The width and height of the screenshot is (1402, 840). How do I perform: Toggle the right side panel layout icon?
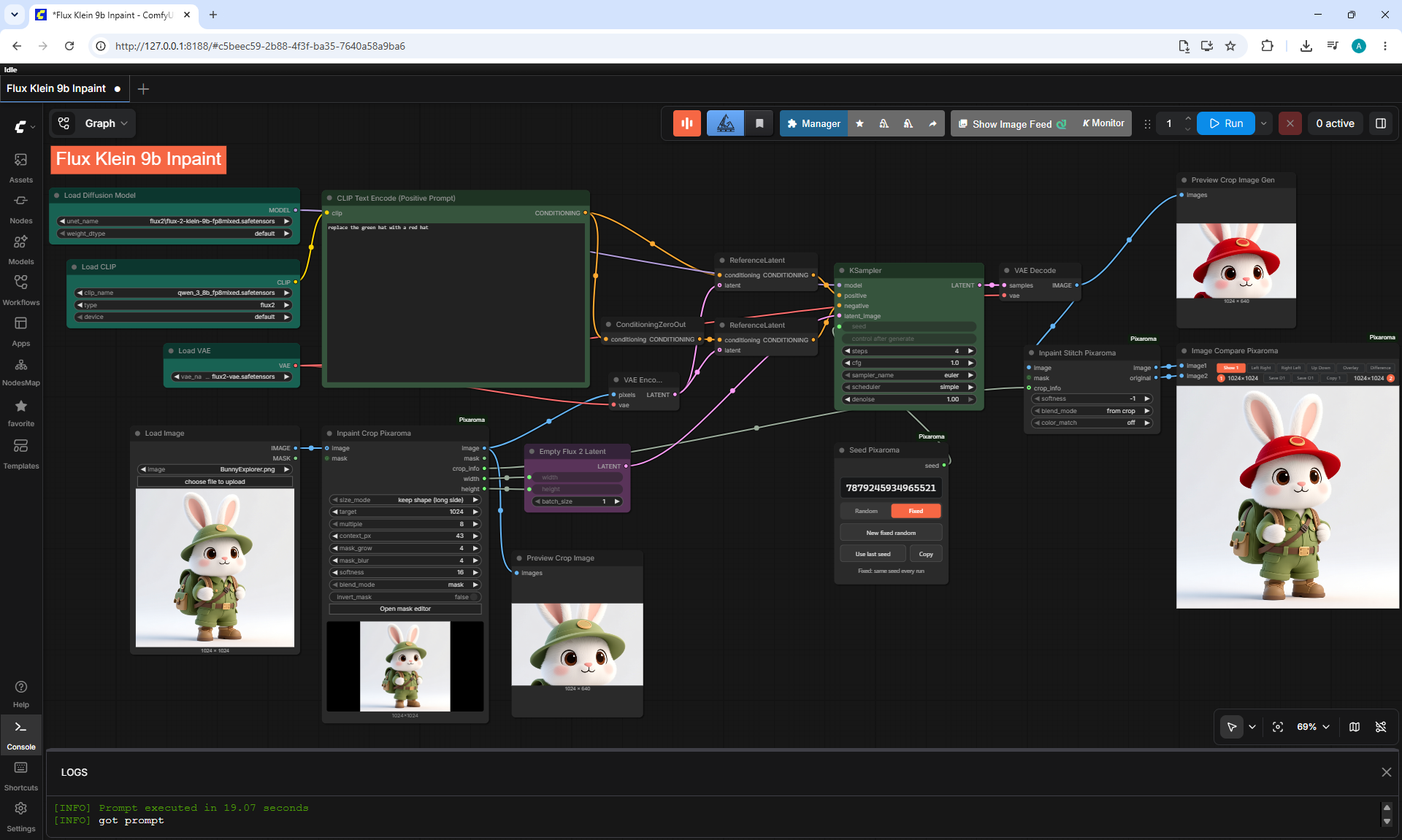pyautogui.click(x=1381, y=123)
